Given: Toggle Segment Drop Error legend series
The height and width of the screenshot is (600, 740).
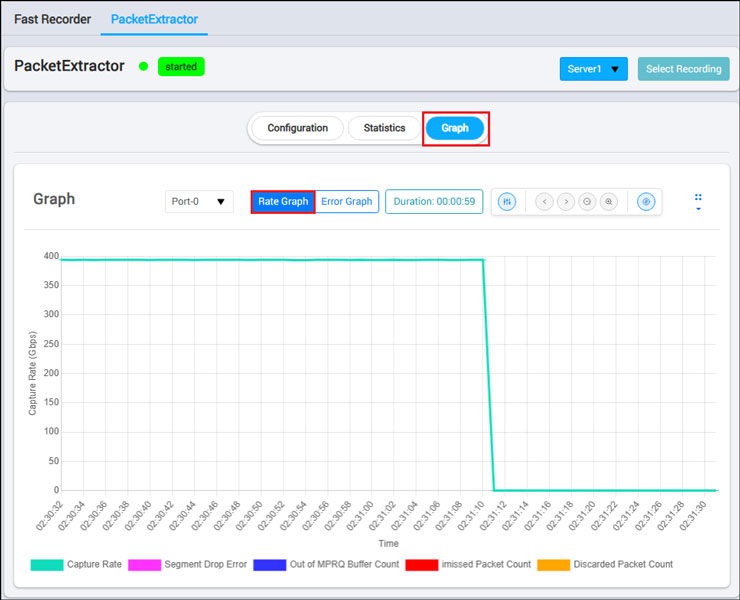Looking at the screenshot, I should tap(143, 565).
